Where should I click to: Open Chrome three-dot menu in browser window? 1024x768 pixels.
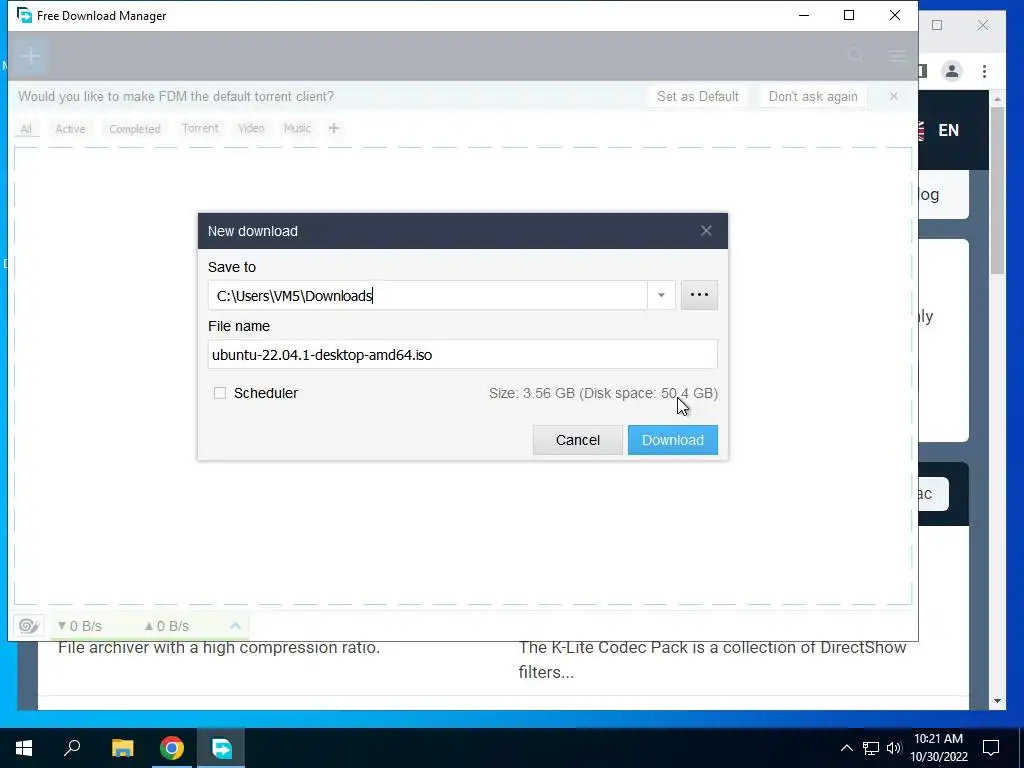coord(984,71)
